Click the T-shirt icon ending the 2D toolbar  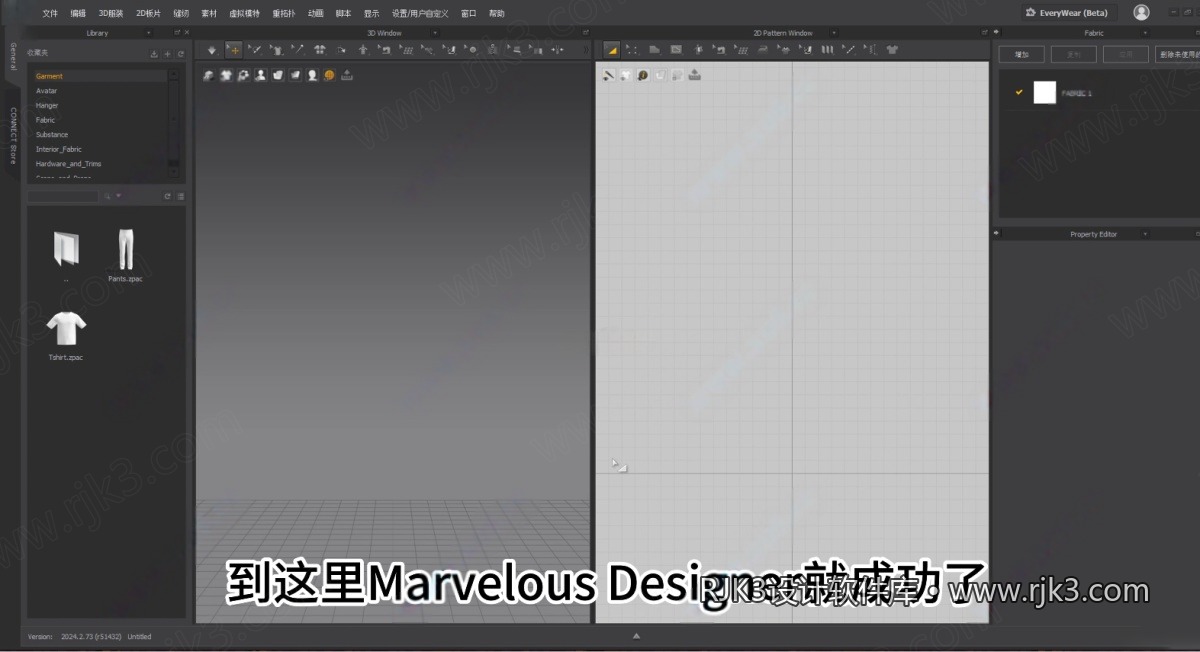point(892,49)
